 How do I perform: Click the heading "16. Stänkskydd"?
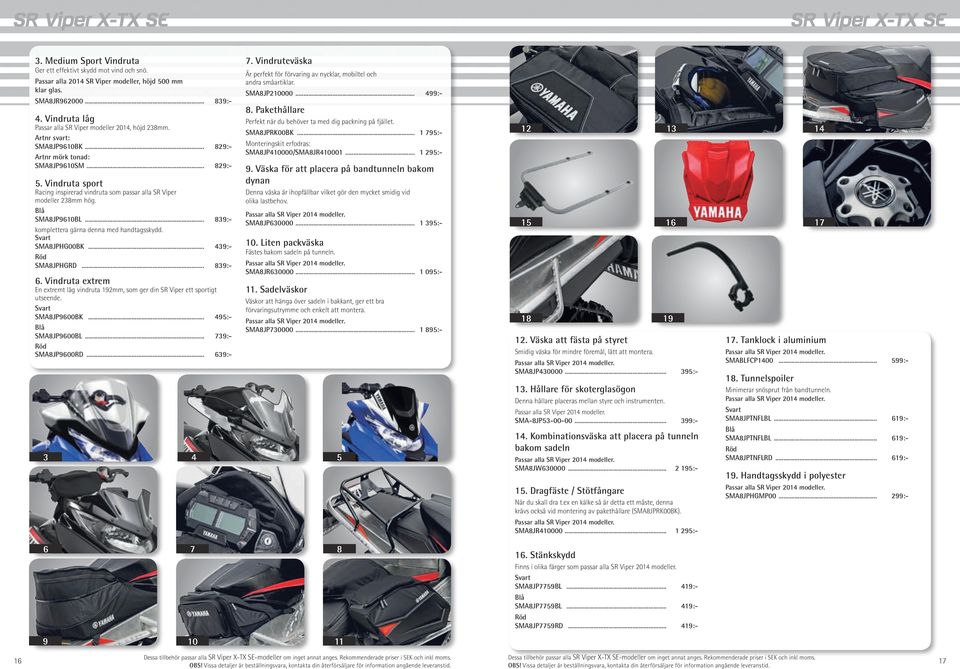pos(545,555)
